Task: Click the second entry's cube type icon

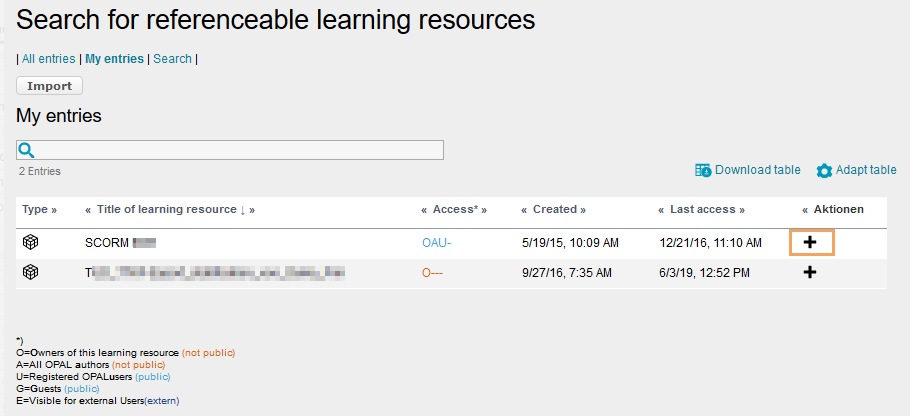Action: 31,272
